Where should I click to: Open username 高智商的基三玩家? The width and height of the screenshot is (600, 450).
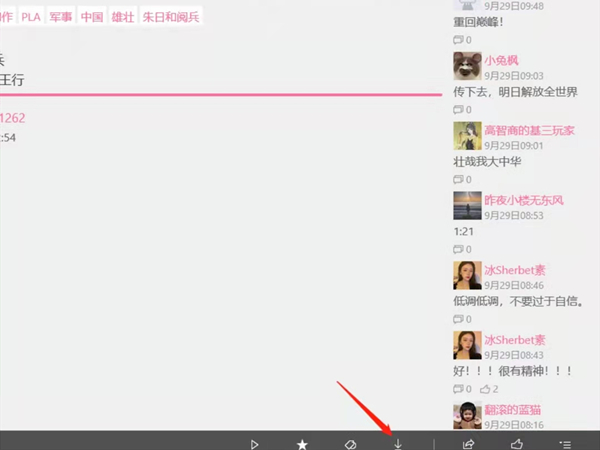pos(530,130)
